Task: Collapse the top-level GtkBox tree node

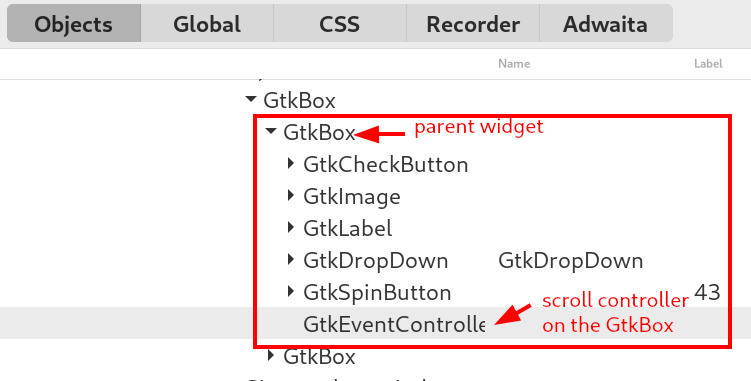Action: [x=250, y=100]
